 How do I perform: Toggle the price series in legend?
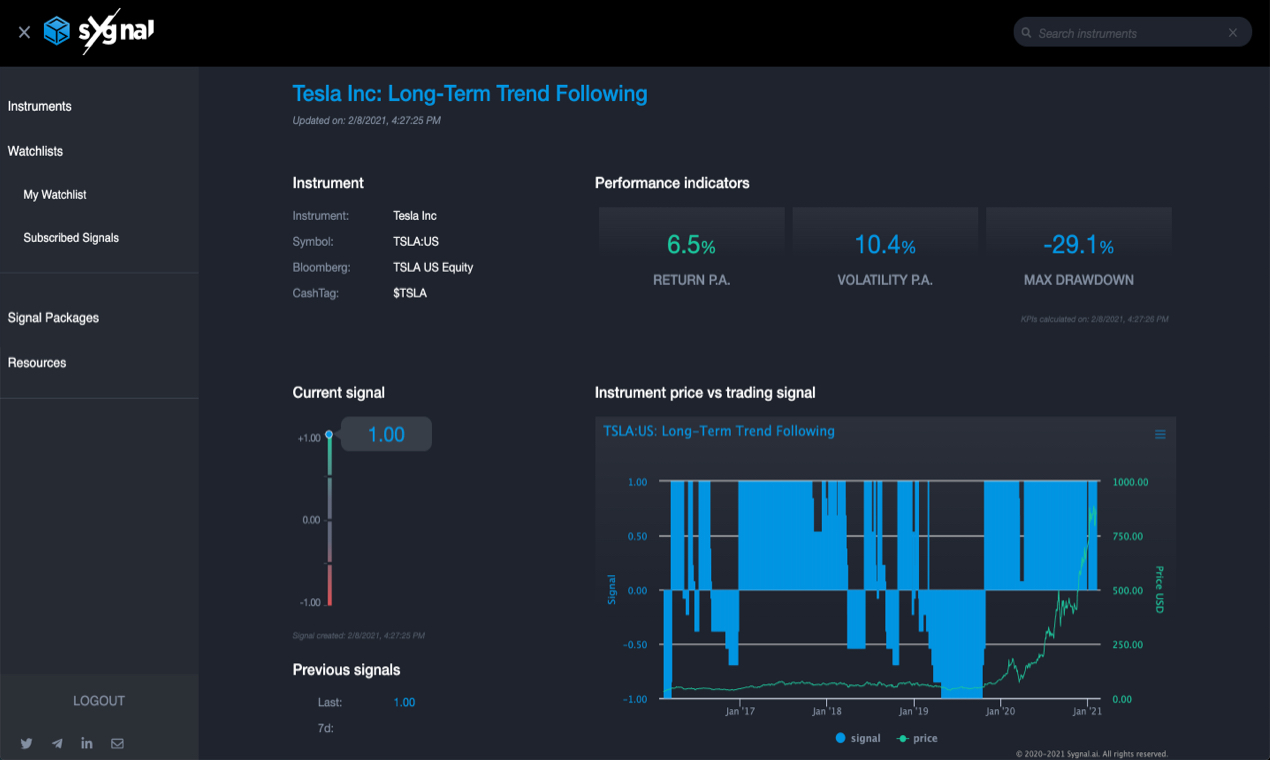tap(917, 738)
